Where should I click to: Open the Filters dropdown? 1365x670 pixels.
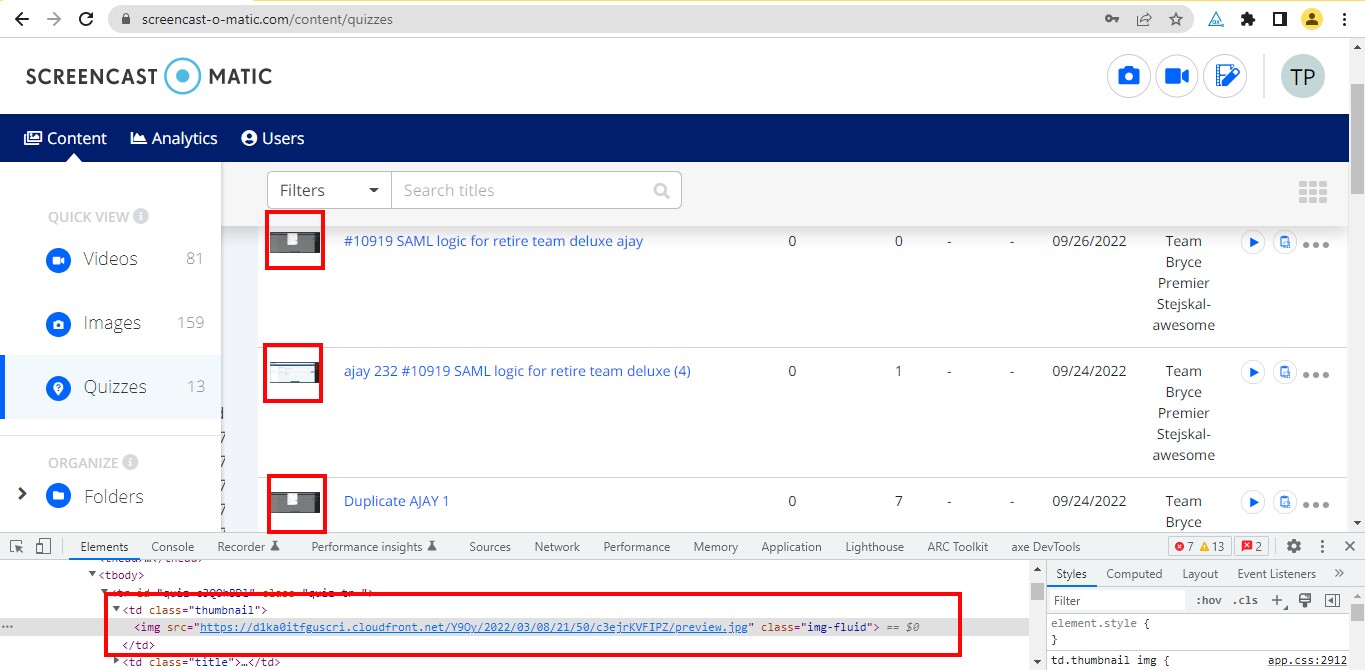click(x=328, y=189)
